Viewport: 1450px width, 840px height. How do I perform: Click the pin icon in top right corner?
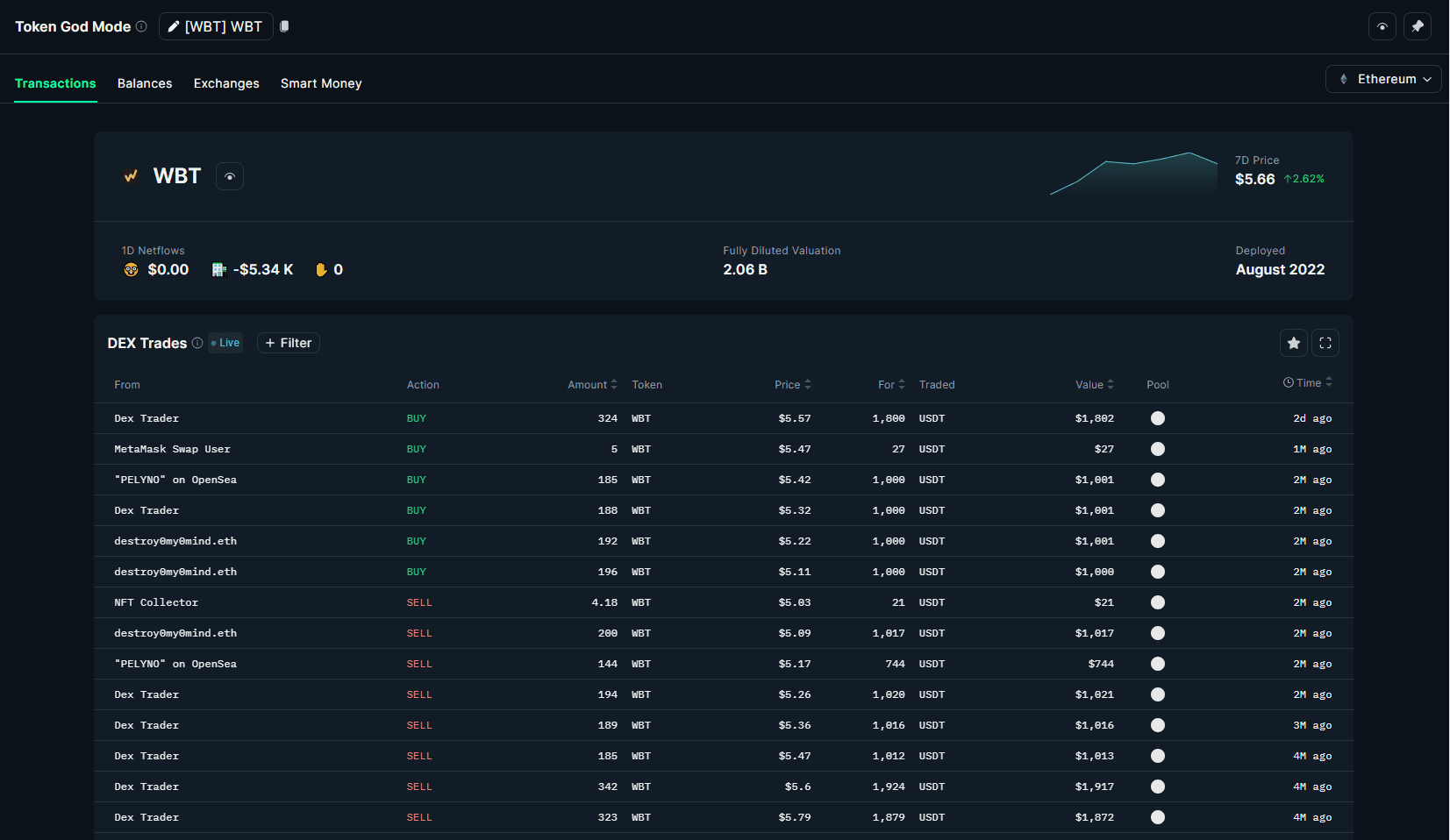coord(1418,26)
